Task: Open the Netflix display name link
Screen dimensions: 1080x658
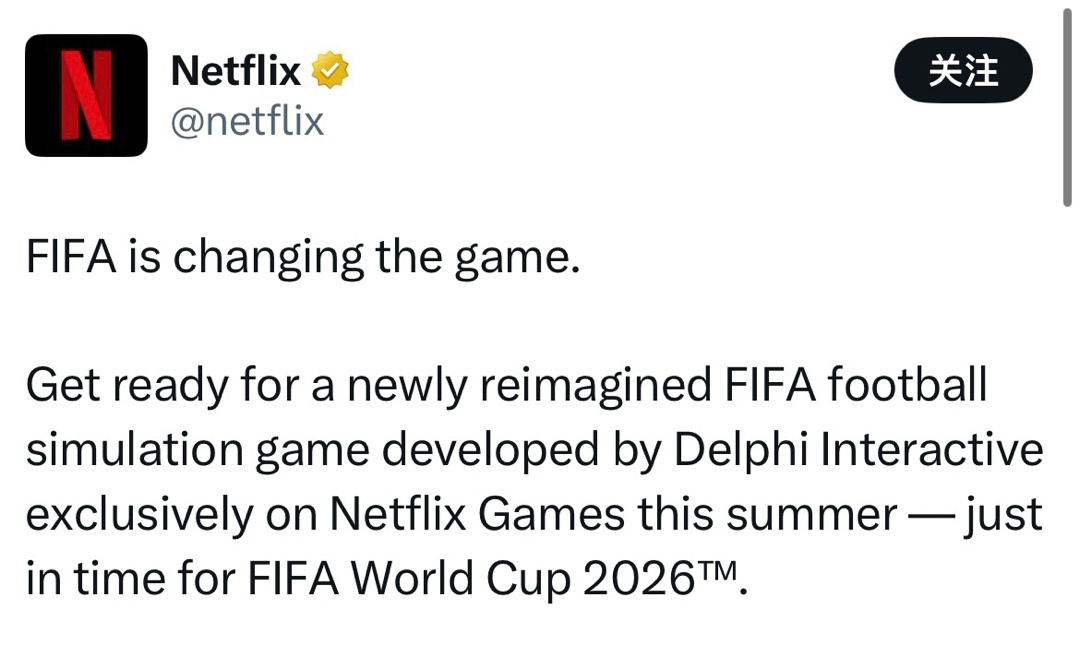Action: [235, 71]
